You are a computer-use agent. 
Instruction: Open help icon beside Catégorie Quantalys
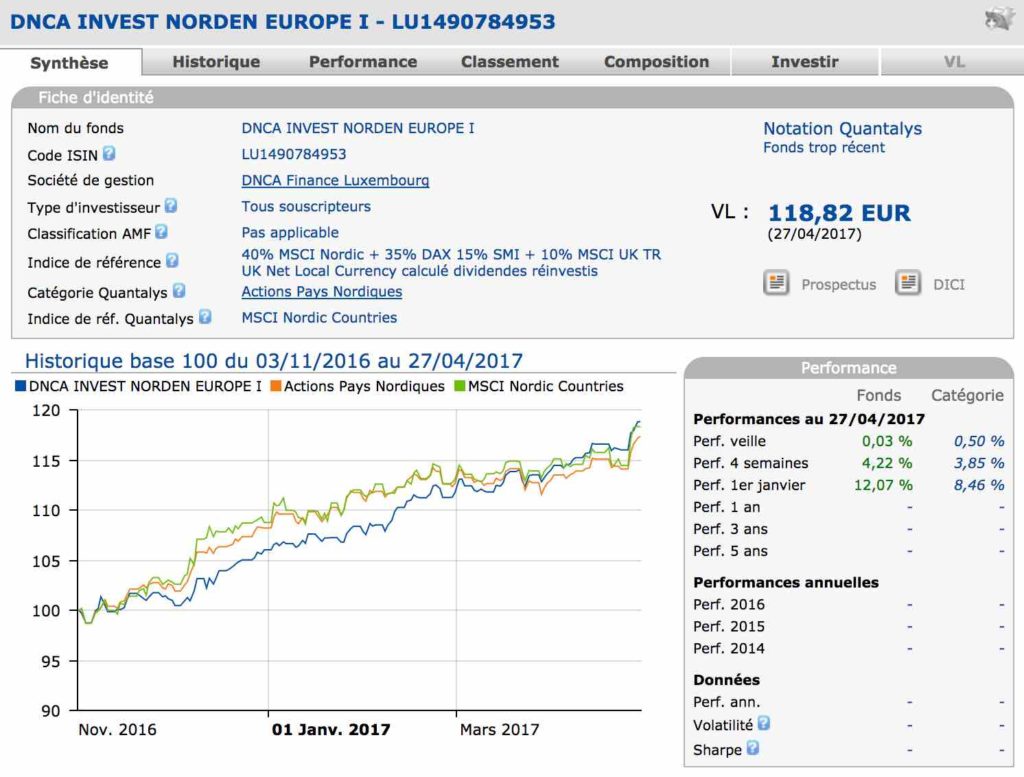(x=179, y=291)
